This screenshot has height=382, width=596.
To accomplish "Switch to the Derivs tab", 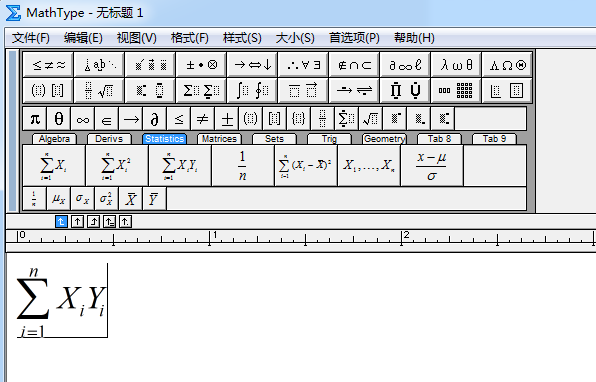I will point(109,139).
